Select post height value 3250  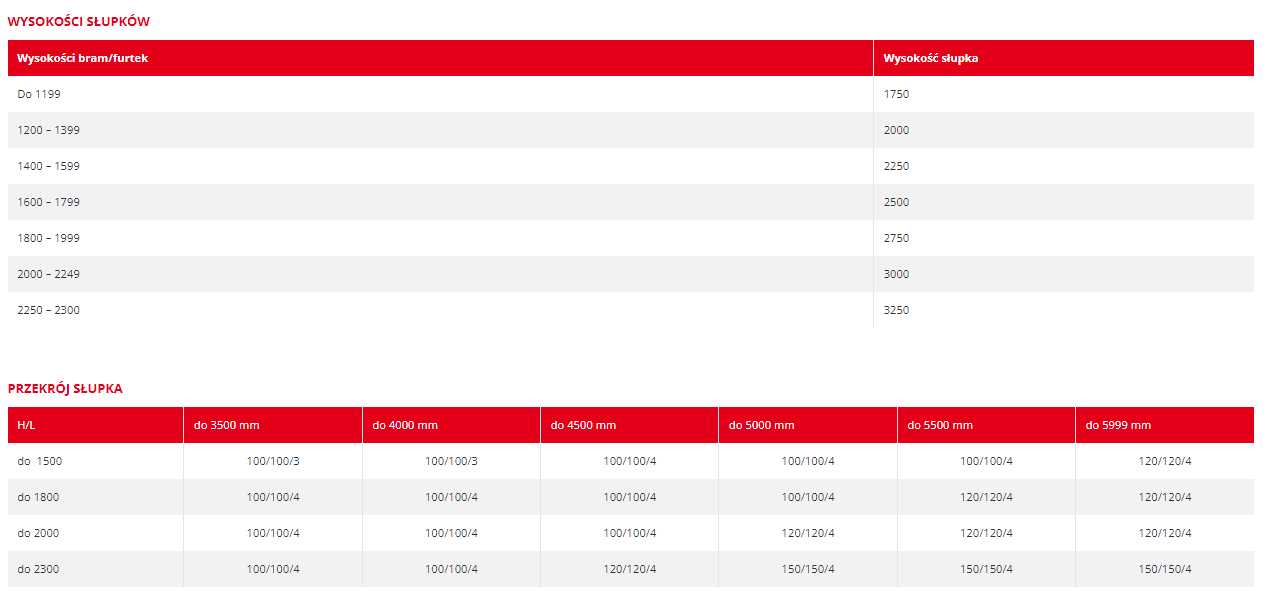point(1064,310)
